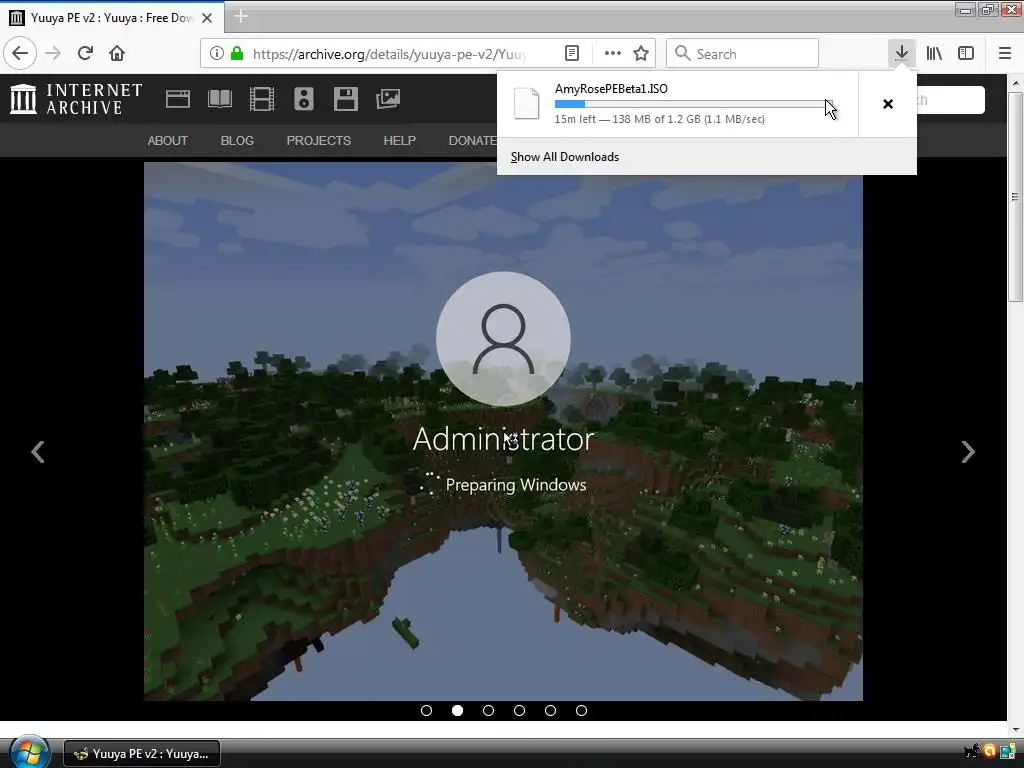Click the Internet Archive logo
Image resolution: width=1024 pixels, height=768 pixels.
pos(76,99)
